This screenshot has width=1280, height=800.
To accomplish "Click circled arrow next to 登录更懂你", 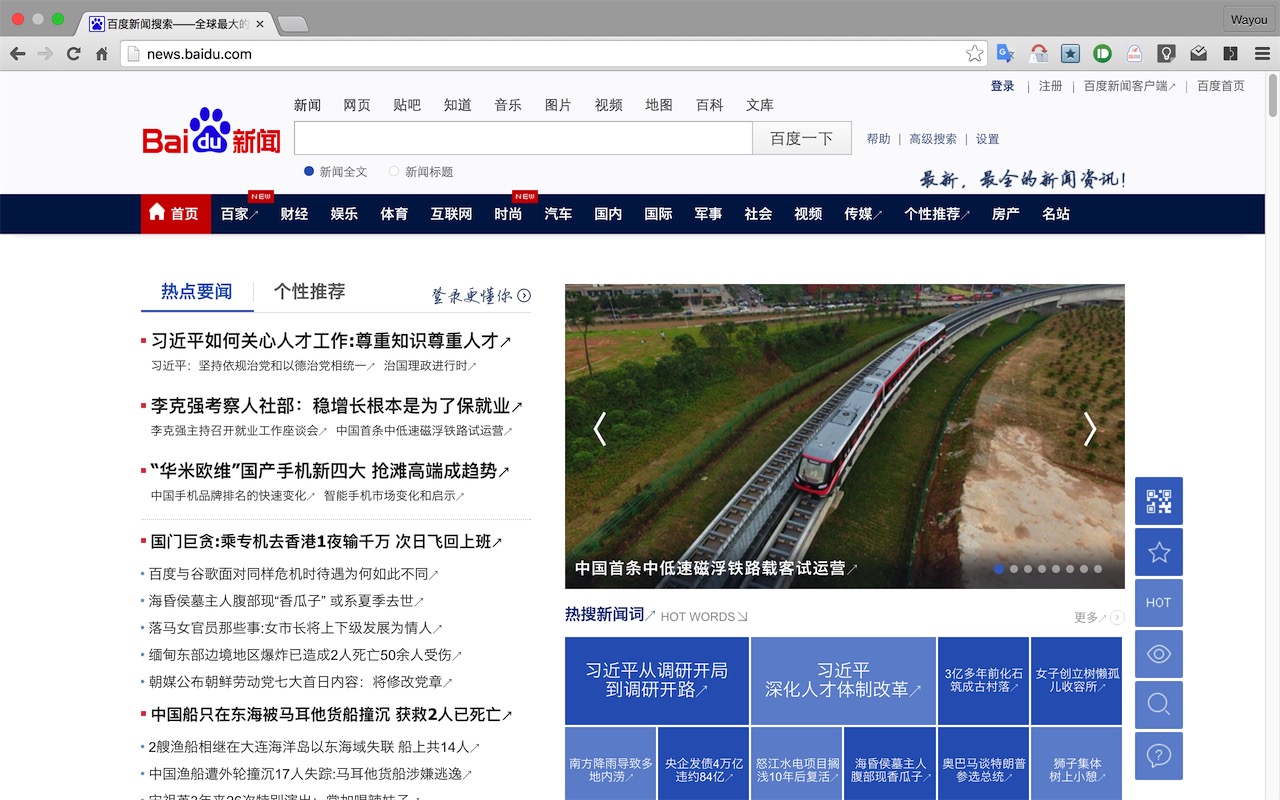I will 524,295.
